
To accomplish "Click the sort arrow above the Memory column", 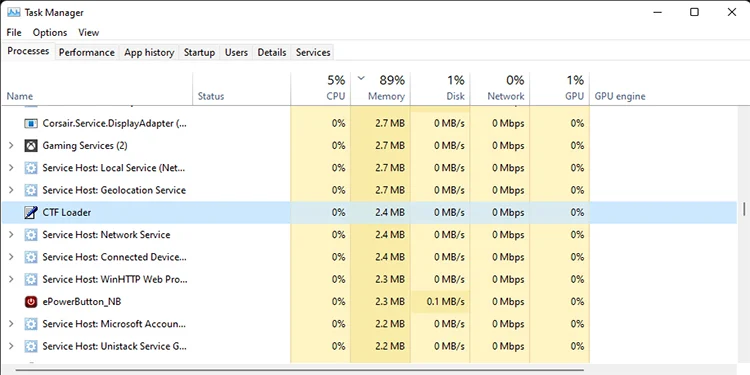I will click(361, 78).
